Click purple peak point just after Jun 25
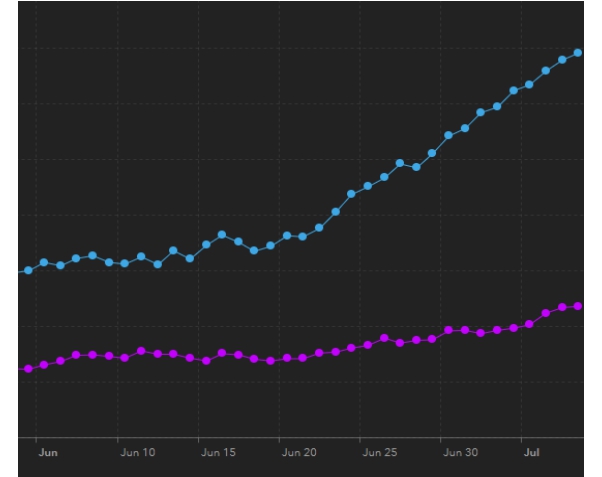 click(384, 338)
